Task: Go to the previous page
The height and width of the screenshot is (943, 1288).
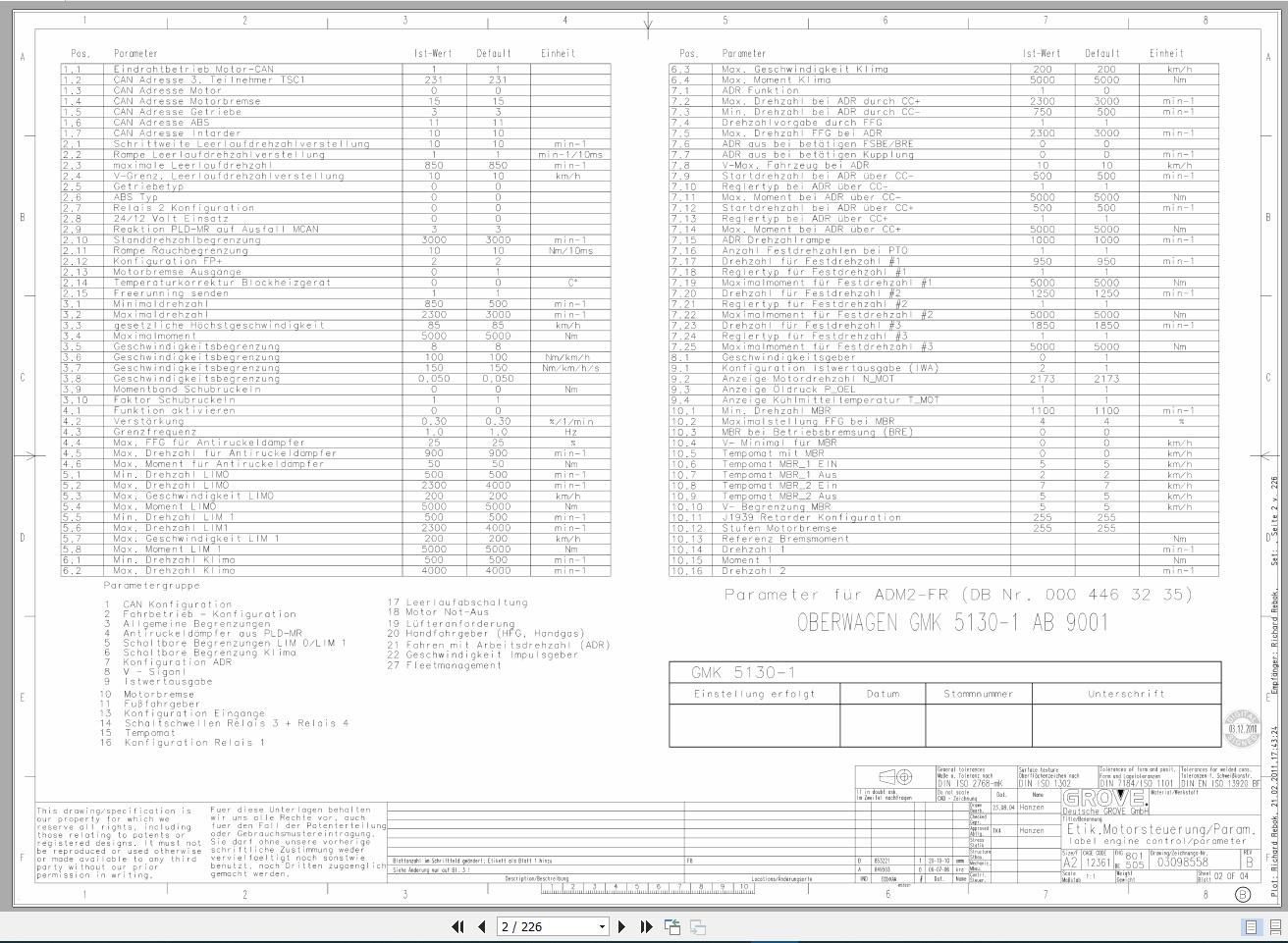Action: (x=480, y=926)
